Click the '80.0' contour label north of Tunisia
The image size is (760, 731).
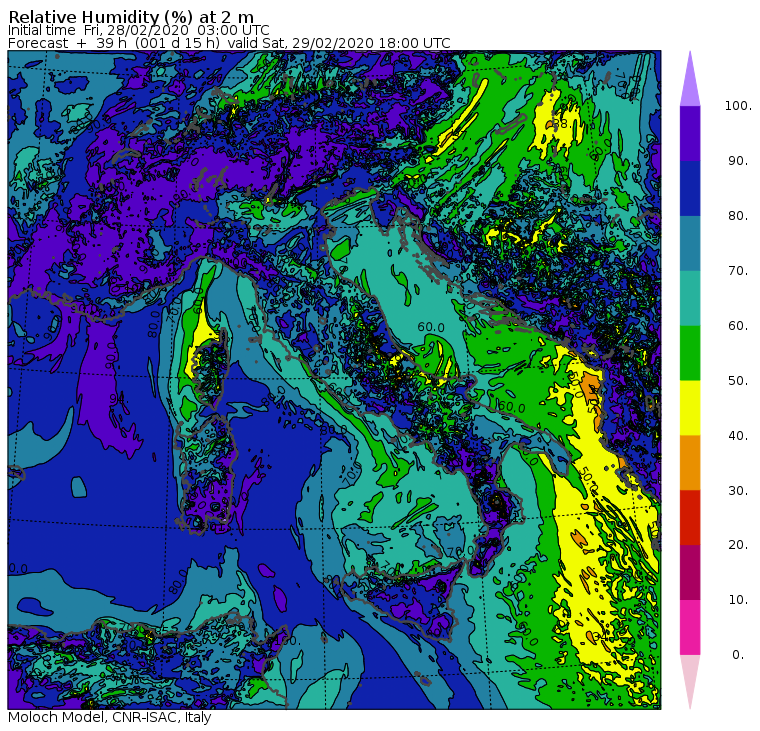(178, 581)
